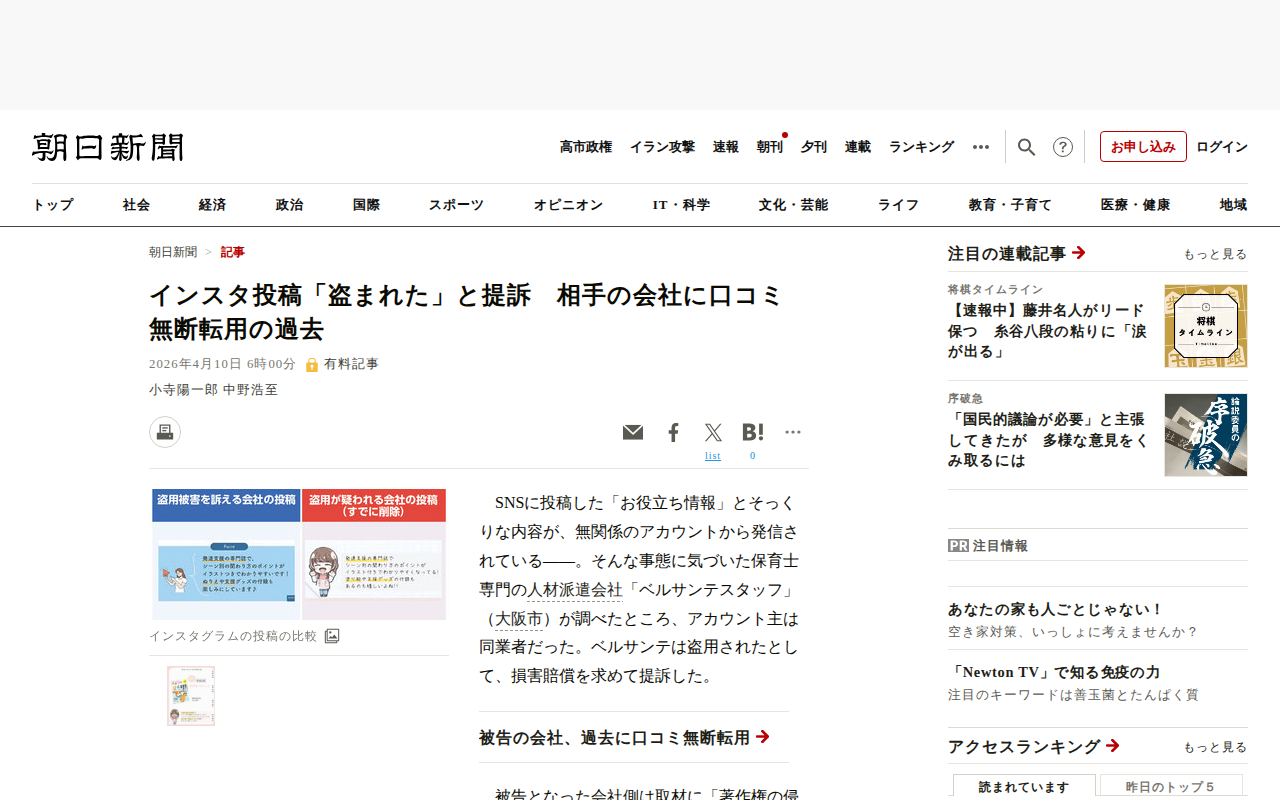The height and width of the screenshot is (800, 1280).
Task: Click the 記事 breadcrumb
Action: tap(233, 252)
